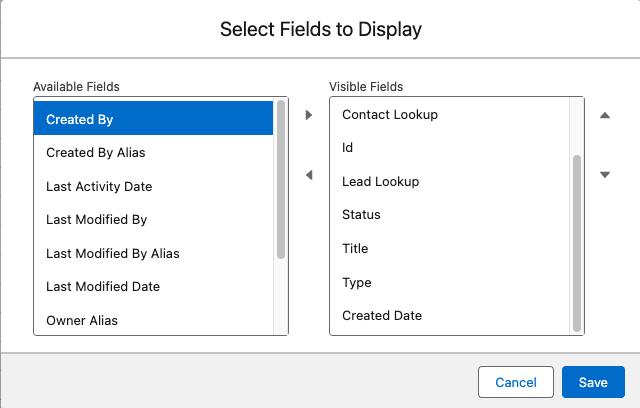Select Created By in Available Fields
640x408 pixels.
(153, 119)
